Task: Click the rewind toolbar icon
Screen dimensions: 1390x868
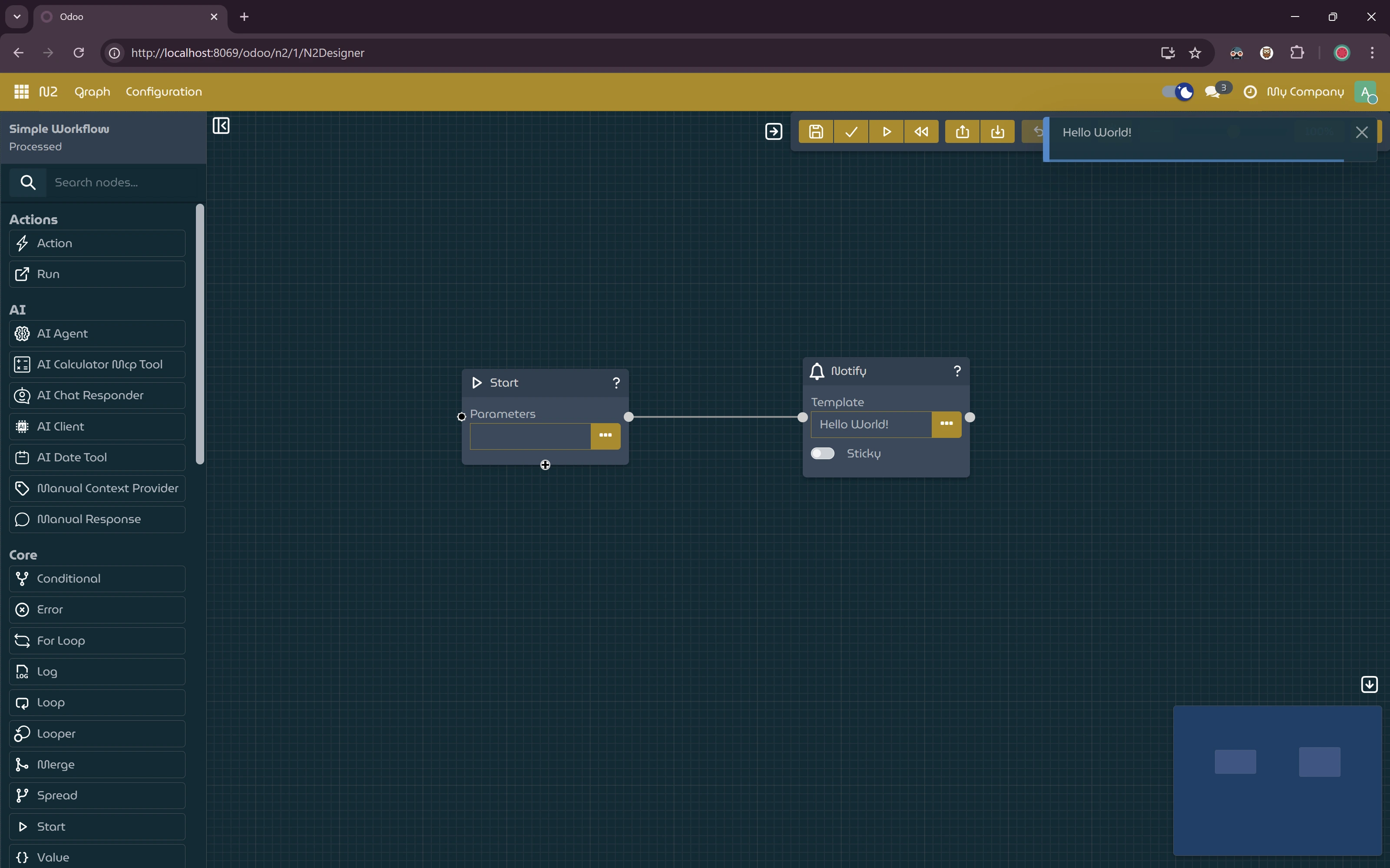Action: tap(921, 132)
